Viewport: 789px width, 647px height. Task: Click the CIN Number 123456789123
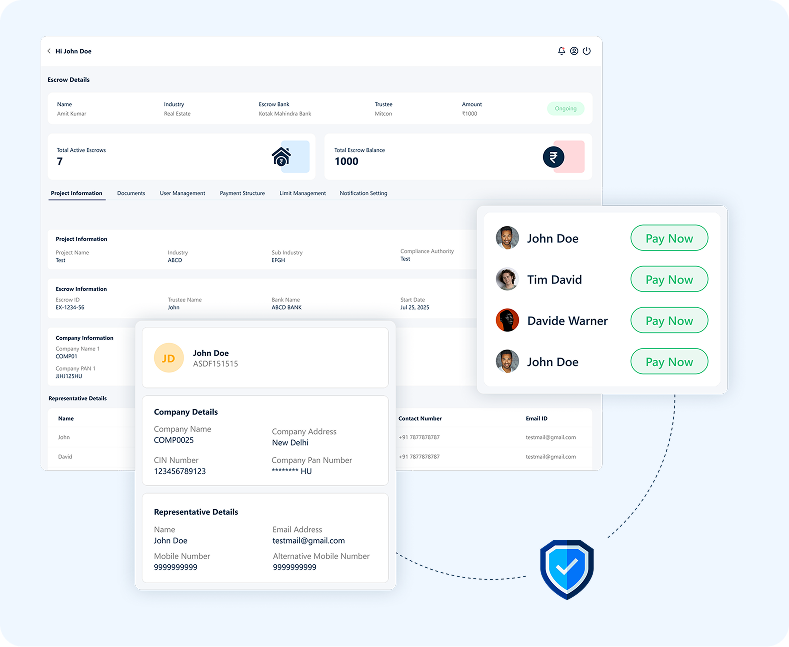[x=180, y=471]
